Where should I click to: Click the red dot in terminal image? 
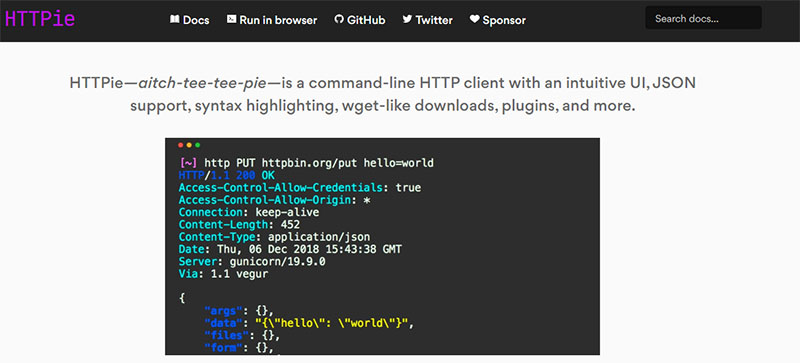tap(181, 146)
